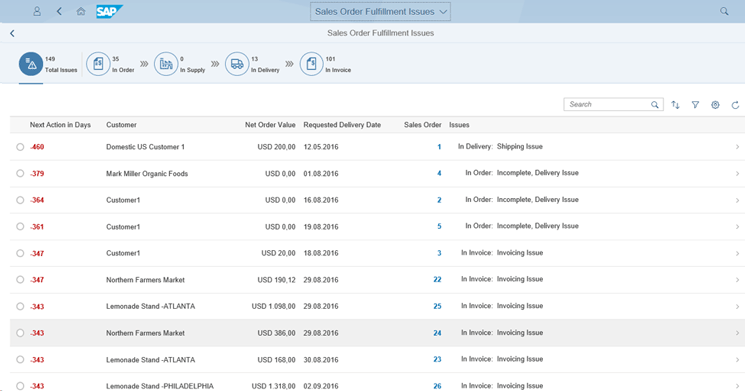
Task: Expand details arrow for sales order 22 row
Action: pyautogui.click(x=737, y=280)
